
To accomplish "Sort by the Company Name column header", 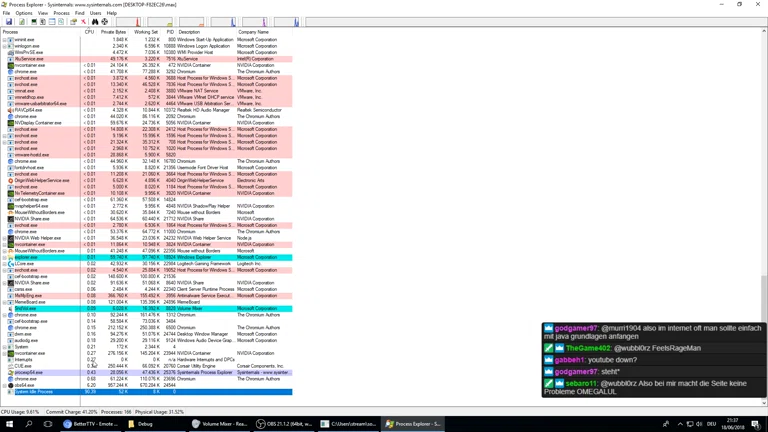I will pos(253,32).
